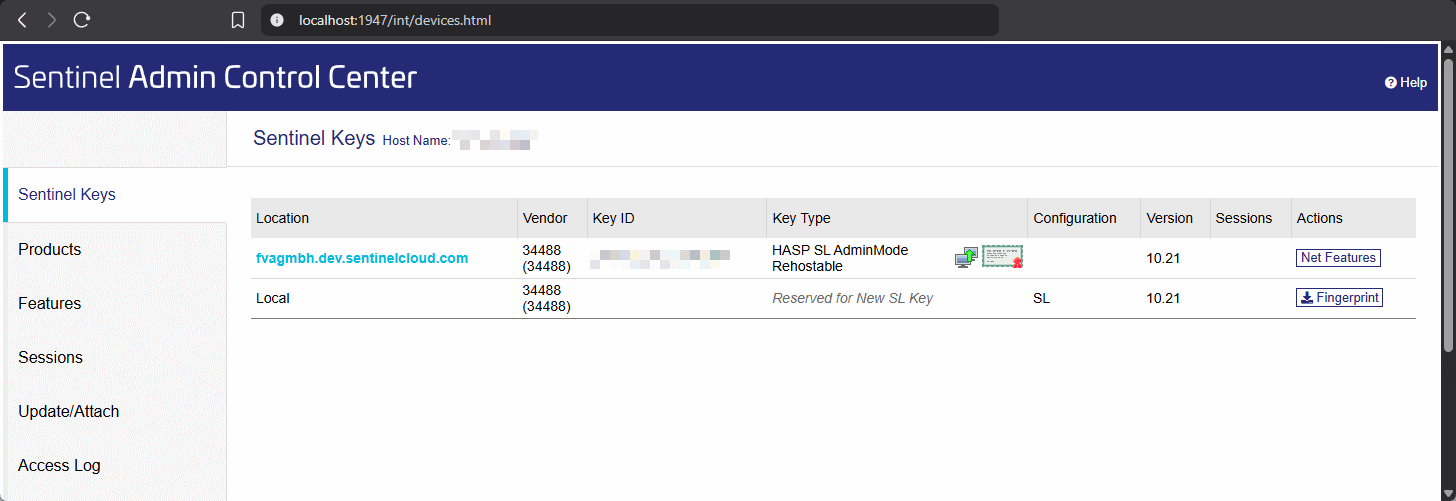Bookmark this page with the bookmark icon

[238, 20]
